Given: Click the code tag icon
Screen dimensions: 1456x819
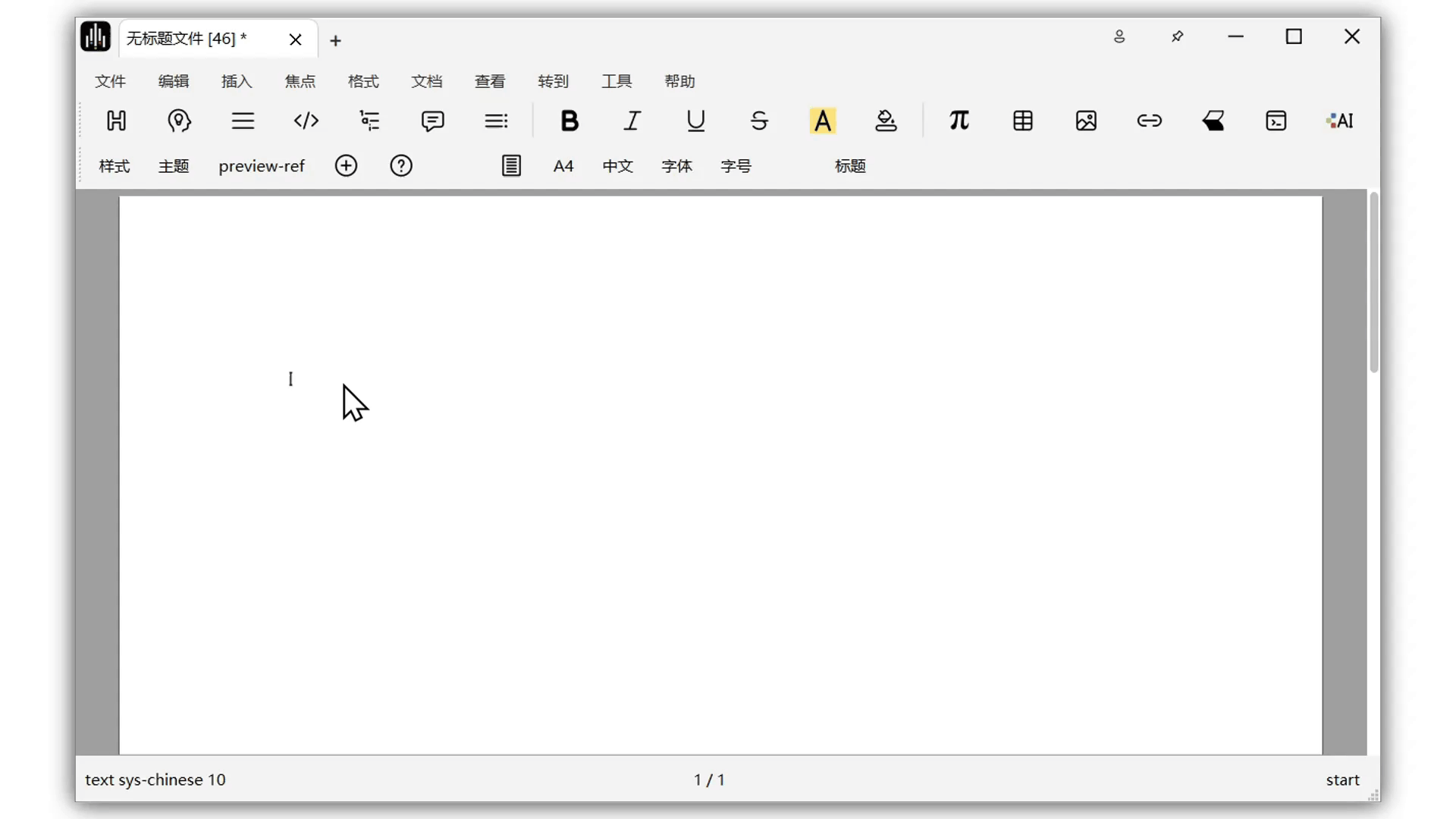Looking at the screenshot, I should (306, 121).
